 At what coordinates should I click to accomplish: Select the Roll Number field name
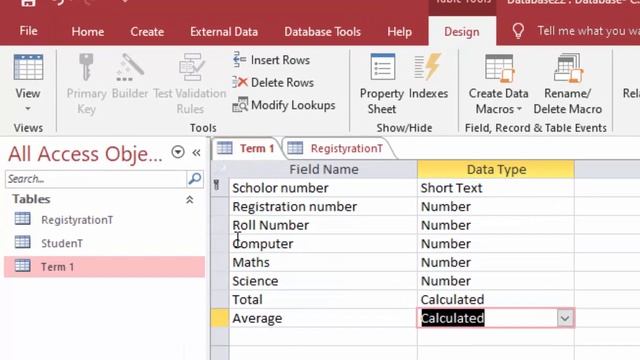pos(323,225)
